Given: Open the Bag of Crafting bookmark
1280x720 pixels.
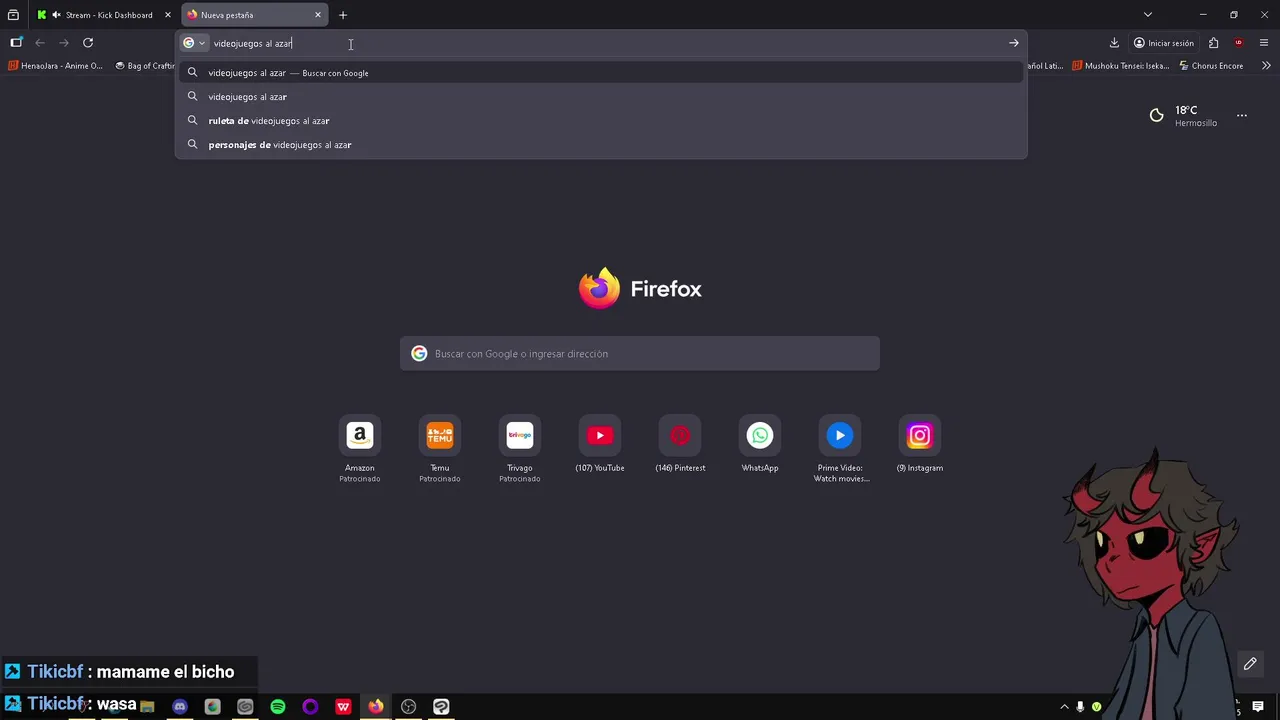Looking at the screenshot, I should pos(145,66).
